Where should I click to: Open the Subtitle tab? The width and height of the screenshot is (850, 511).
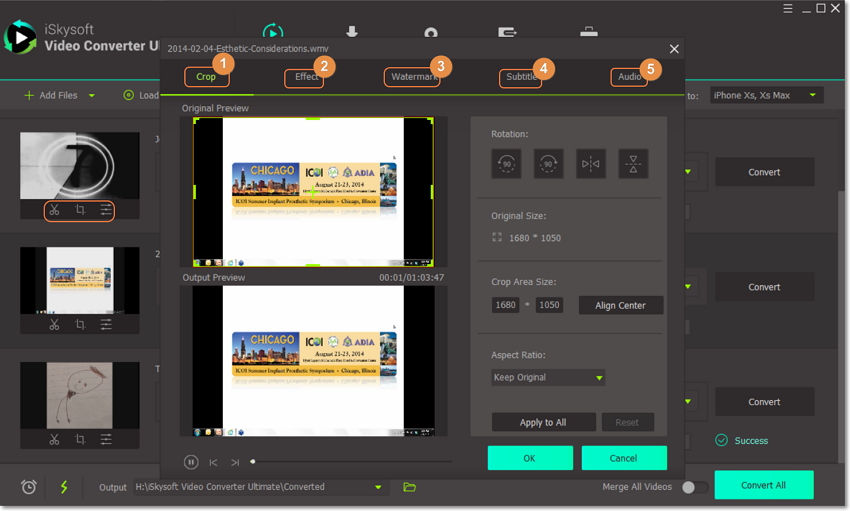(521, 77)
